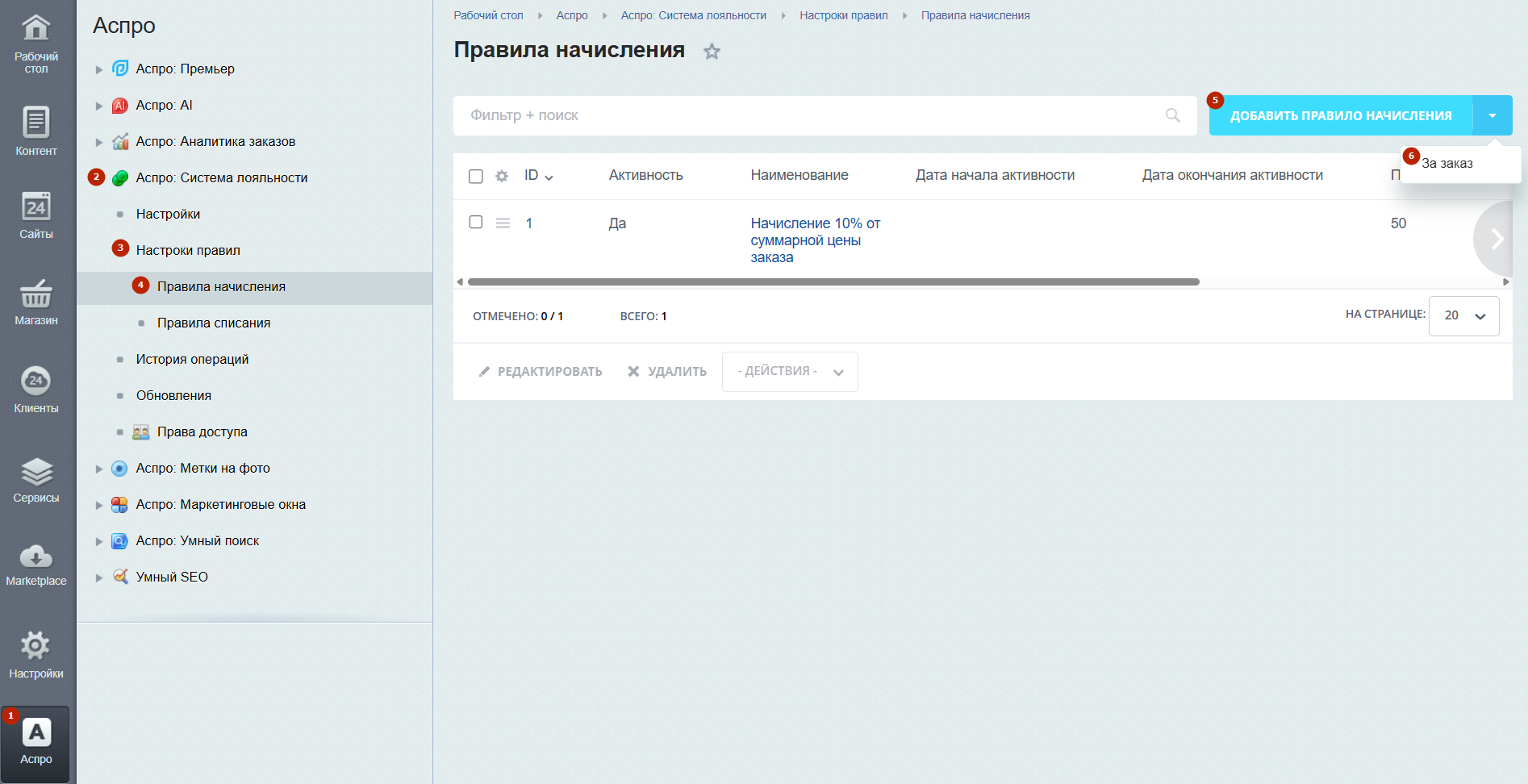Open the Действия dropdown
Image resolution: width=1528 pixels, height=784 pixels.
pos(789,372)
